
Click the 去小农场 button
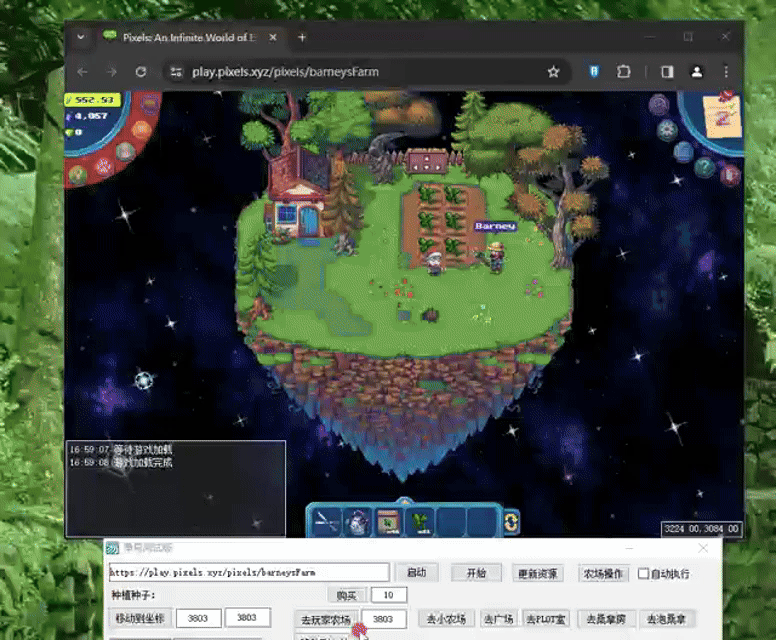pos(446,619)
